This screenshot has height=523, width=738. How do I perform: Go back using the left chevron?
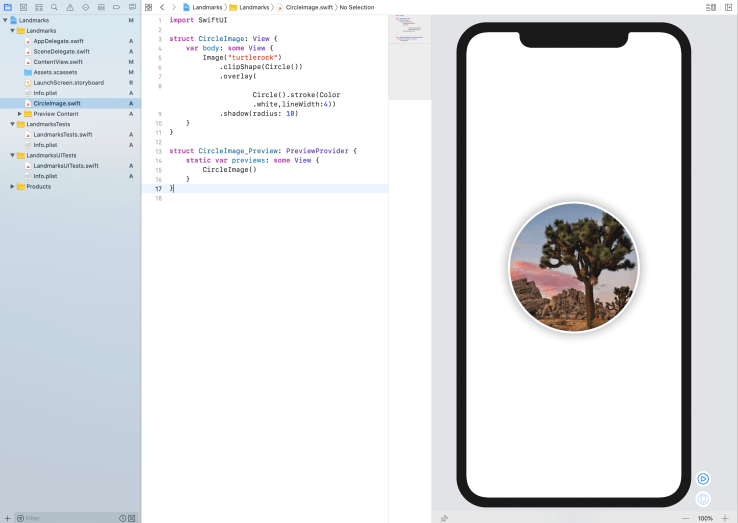(162, 7)
